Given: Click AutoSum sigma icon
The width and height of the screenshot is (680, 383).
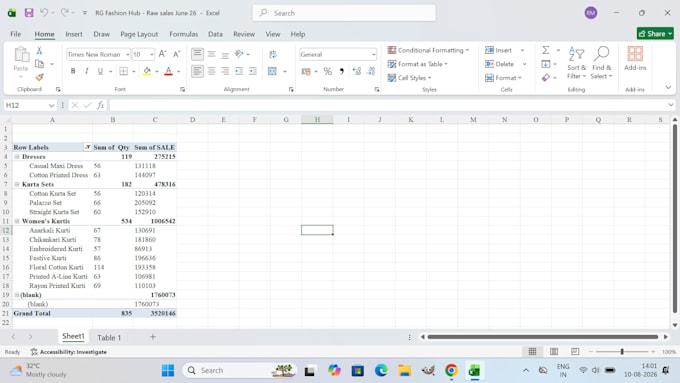Looking at the screenshot, I should click(546, 50).
